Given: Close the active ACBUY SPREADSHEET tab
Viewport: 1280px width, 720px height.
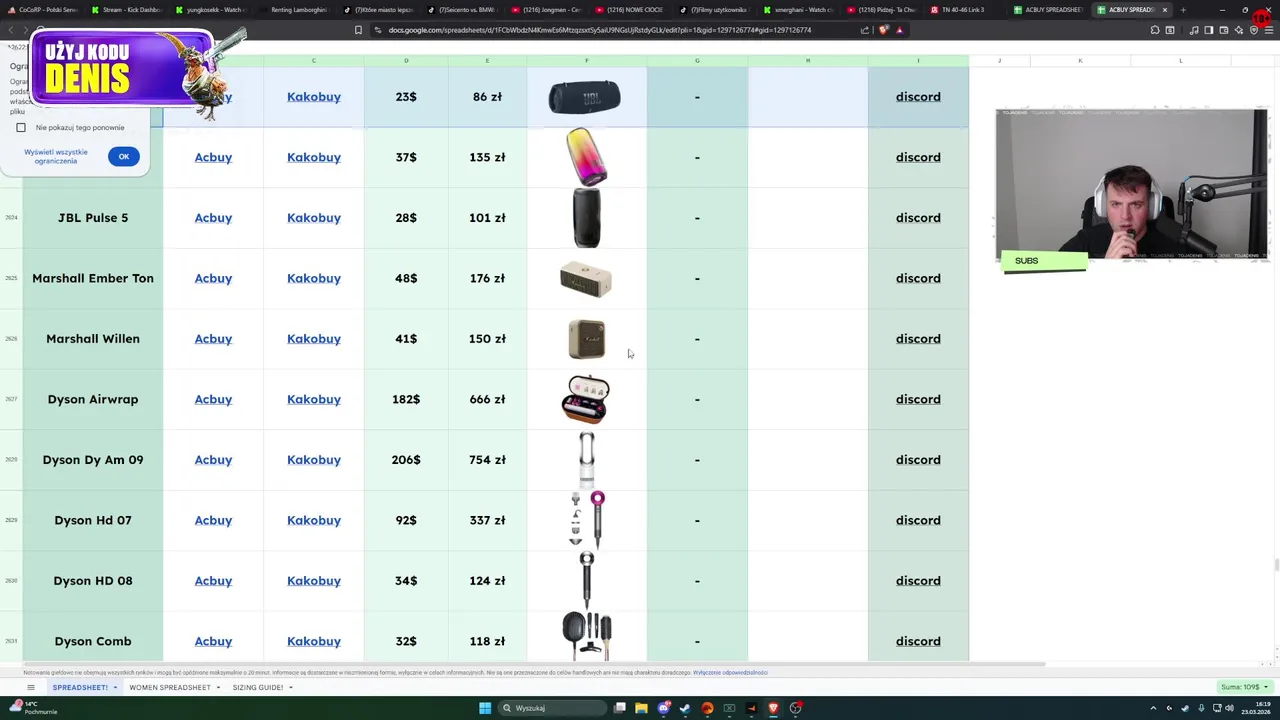Looking at the screenshot, I should (x=1164, y=10).
